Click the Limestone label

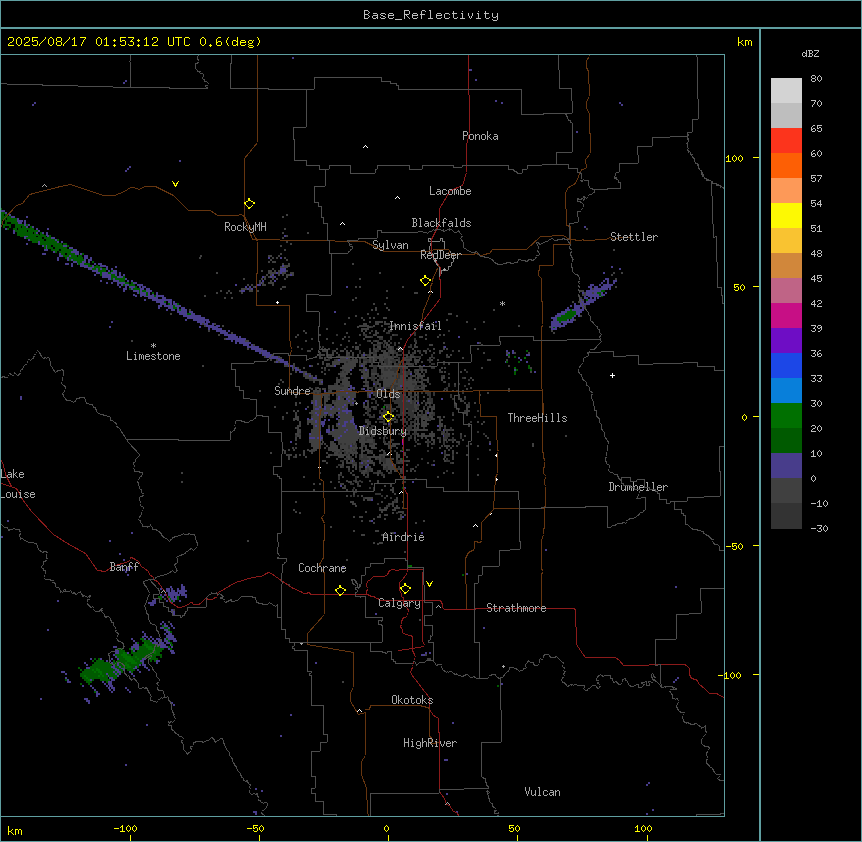(153, 356)
